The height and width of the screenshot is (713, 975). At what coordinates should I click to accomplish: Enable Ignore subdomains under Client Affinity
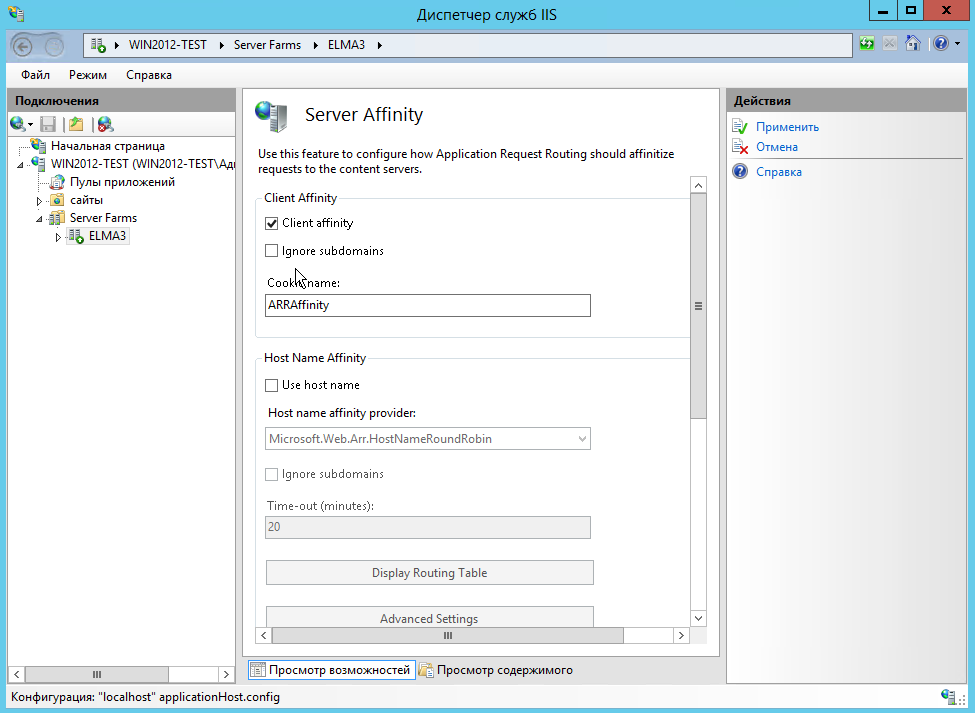(x=272, y=251)
